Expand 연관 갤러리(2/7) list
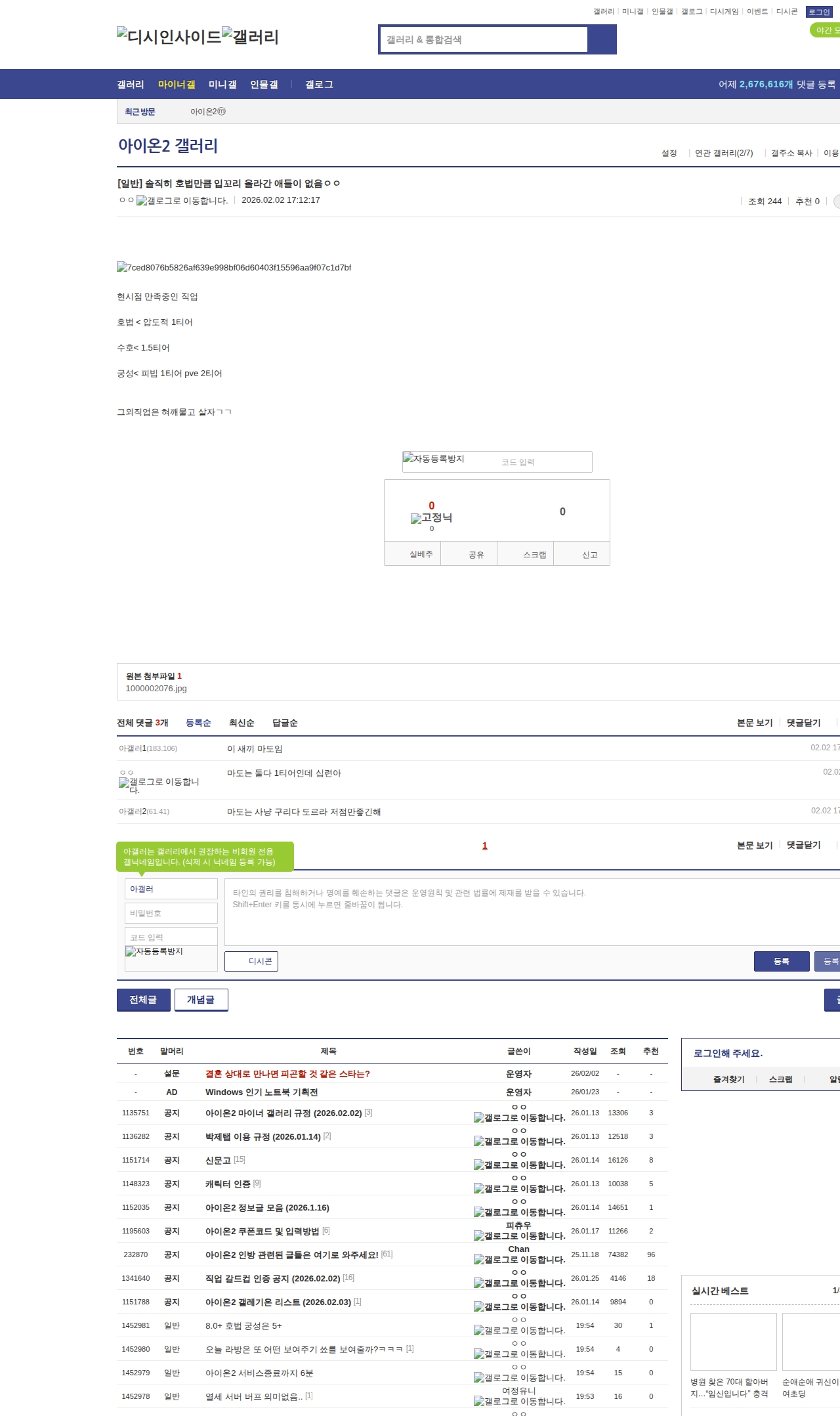This screenshot has height=1416, width=840. tap(724, 153)
